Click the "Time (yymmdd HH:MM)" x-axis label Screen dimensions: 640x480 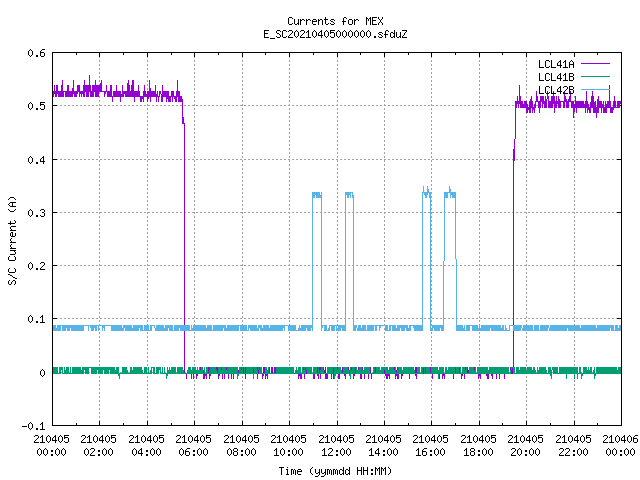click(335, 471)
